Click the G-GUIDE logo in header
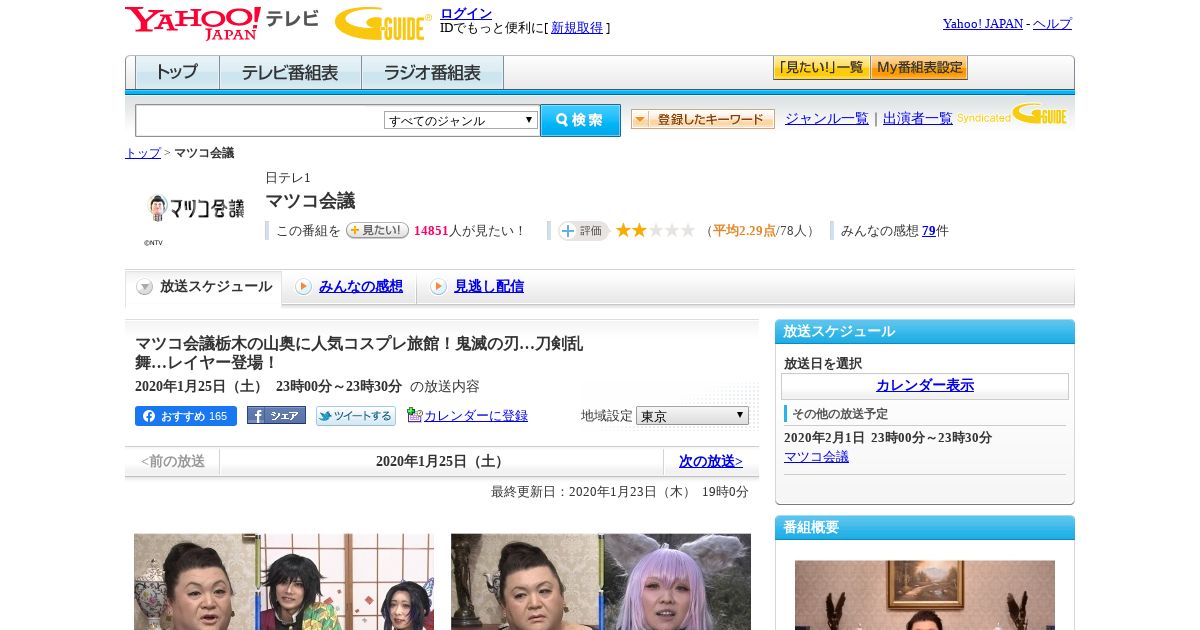The width and height of the screenshot is (1200, 630). point(383,23)
